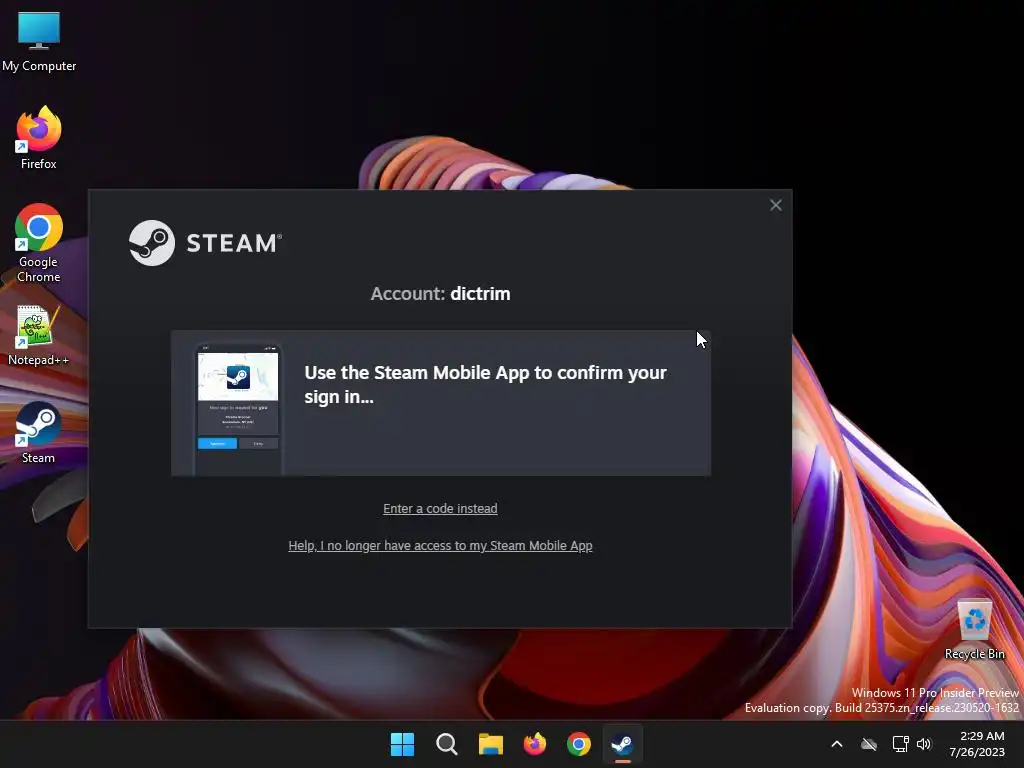Image resolution: width=1024 pixels, height=768 pixels.
Task: Select the Steam desktop shortcut
Action: click(39, 433)
